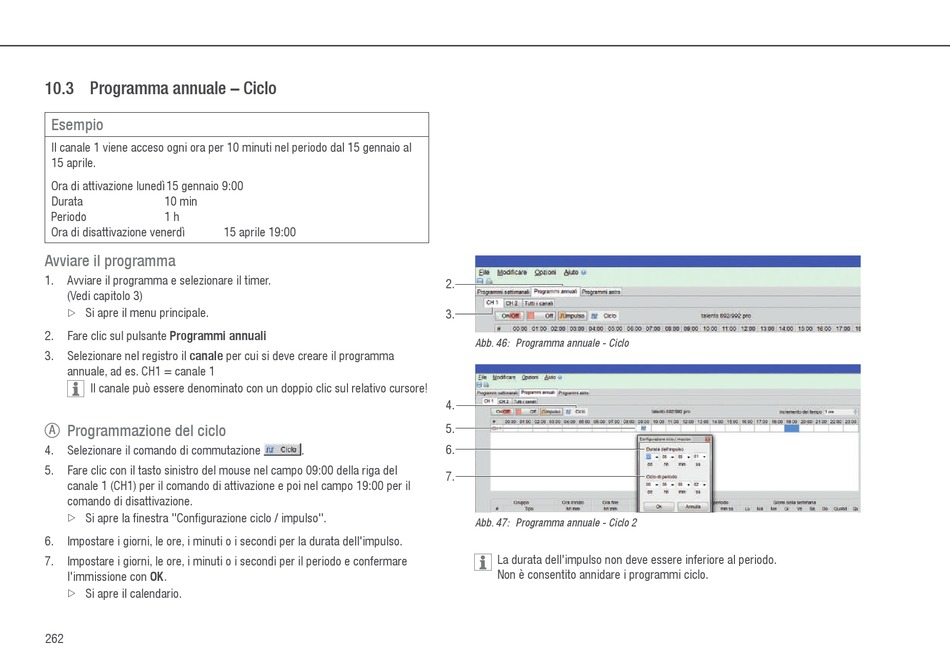The width and height of the screenshot is (950, 670).
Task: Select the CH 1 channel tab in Abb. 47
Action: pyautogui.click(x=488, y=401)
